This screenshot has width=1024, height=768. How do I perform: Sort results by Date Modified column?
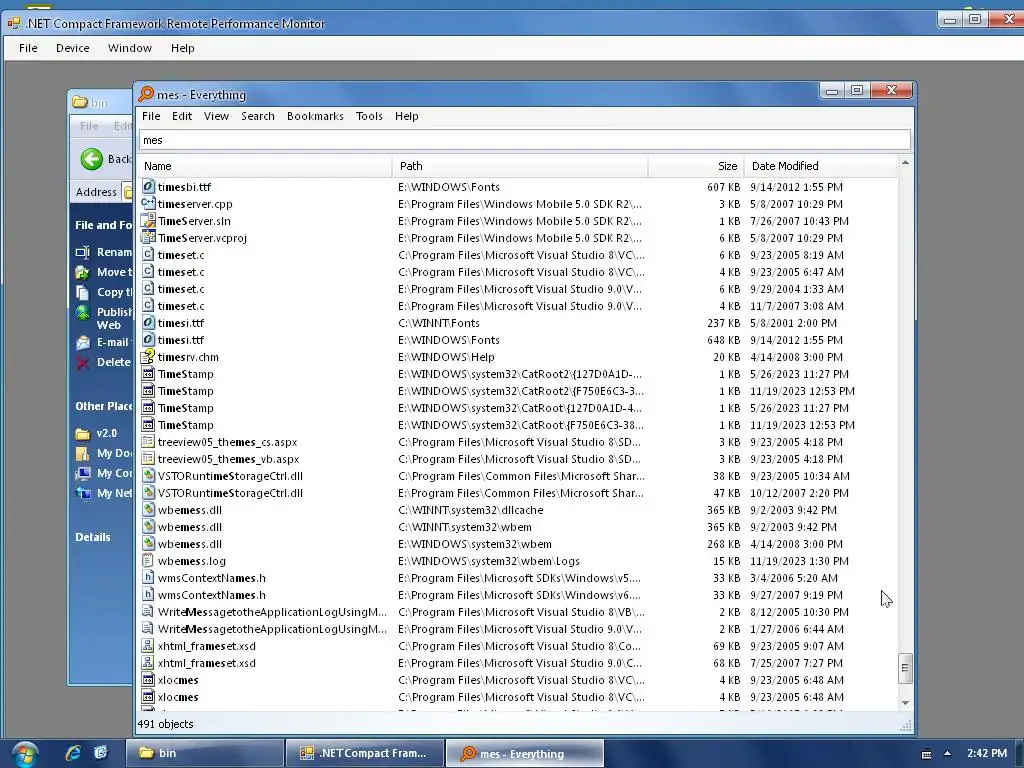[821, 166]
